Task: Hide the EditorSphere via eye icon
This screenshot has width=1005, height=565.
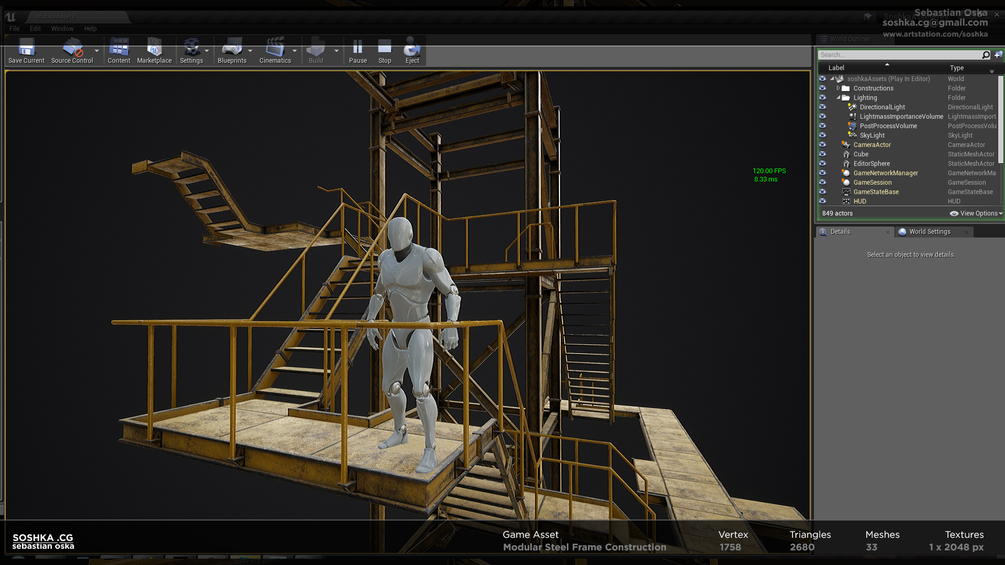Action: 822,163
